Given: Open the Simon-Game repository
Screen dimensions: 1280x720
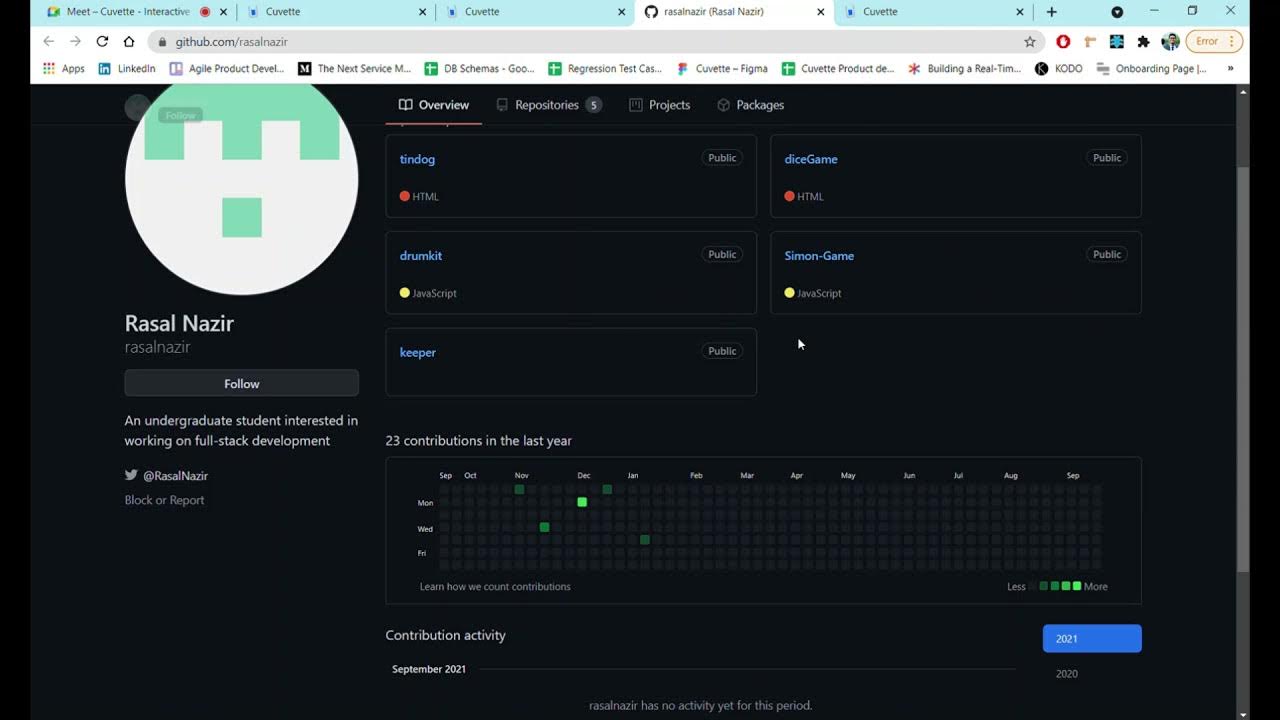Looking at the screenshot, I should coord(819,256).
